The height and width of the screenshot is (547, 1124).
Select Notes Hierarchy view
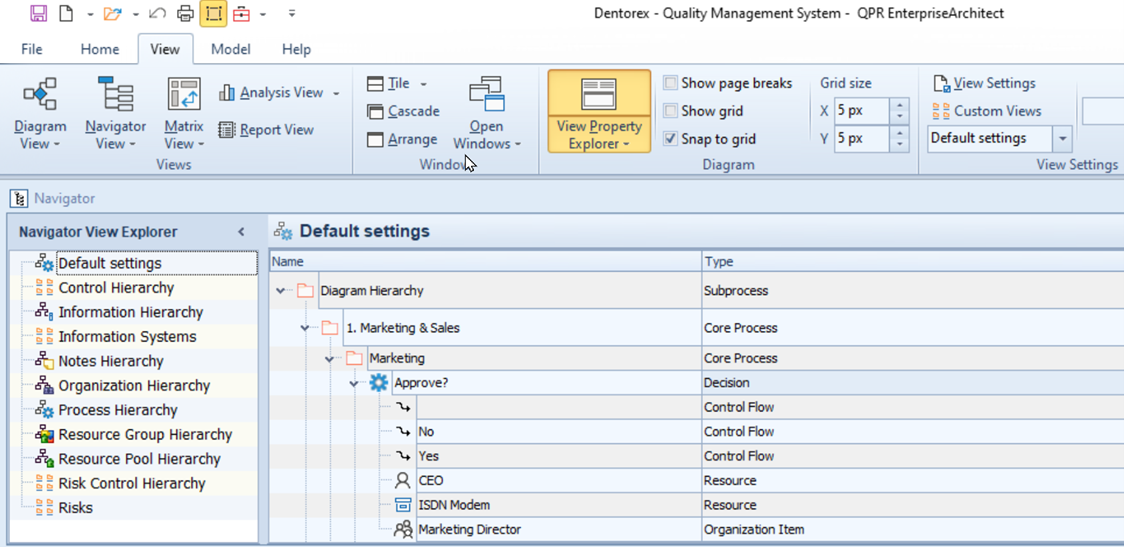pos(111,361)
